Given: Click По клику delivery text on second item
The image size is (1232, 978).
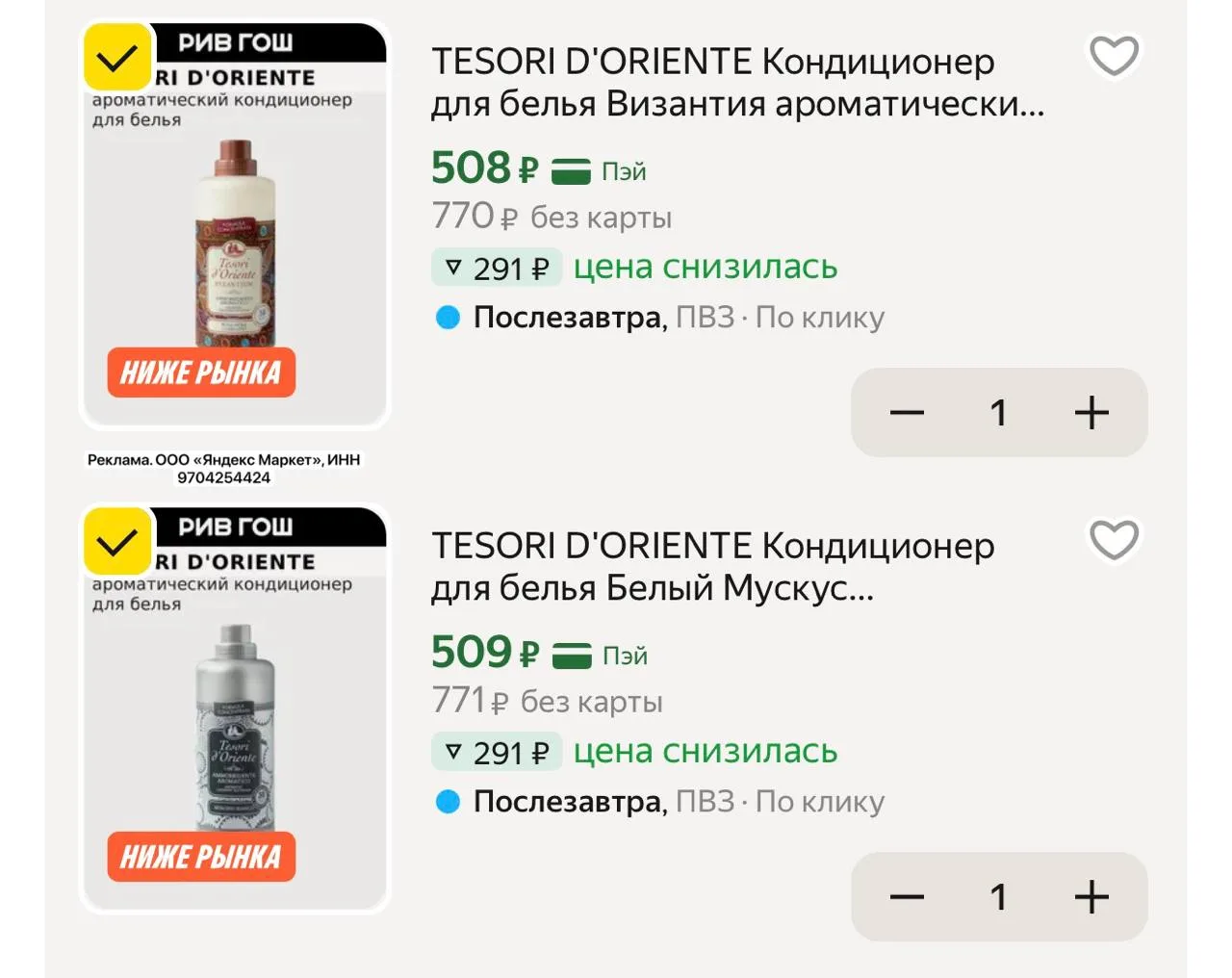Looking at the screenshot, I should click(x=820, y=802).
